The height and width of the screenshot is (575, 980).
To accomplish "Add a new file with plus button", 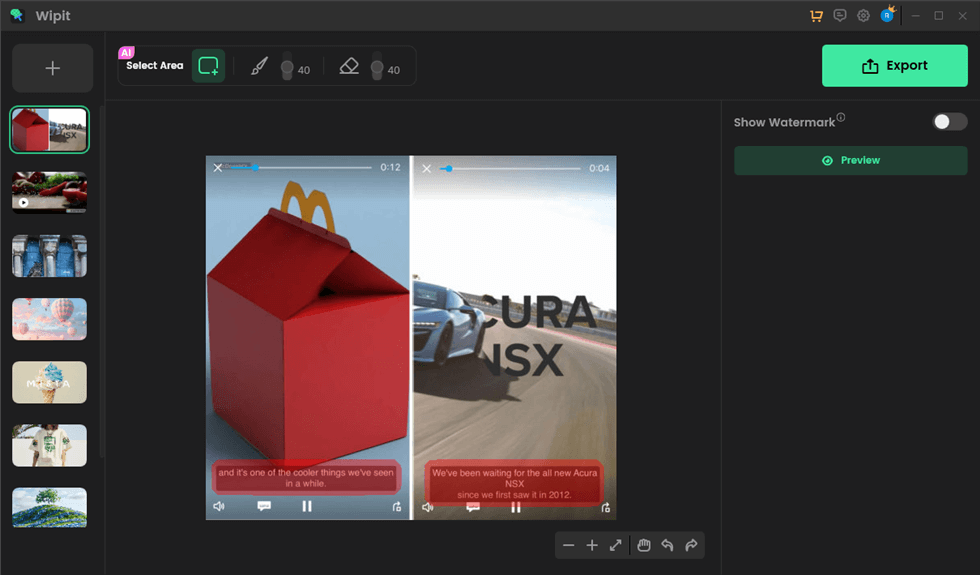I will point(52,68).
